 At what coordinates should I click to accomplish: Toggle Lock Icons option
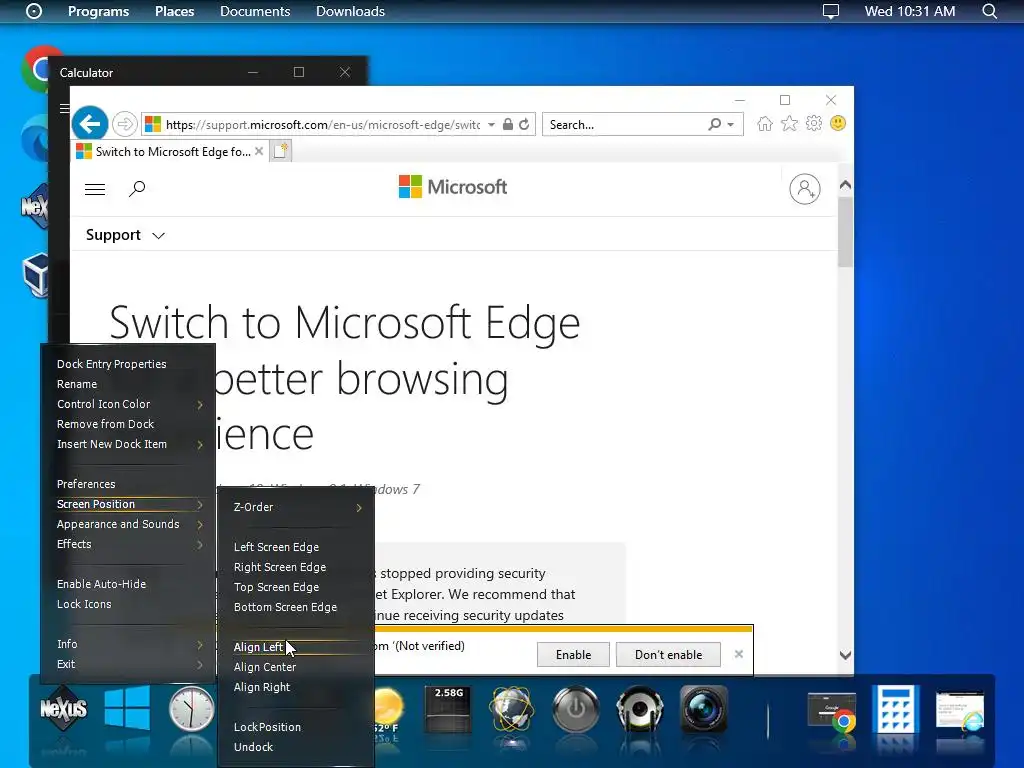pos(84,604)
